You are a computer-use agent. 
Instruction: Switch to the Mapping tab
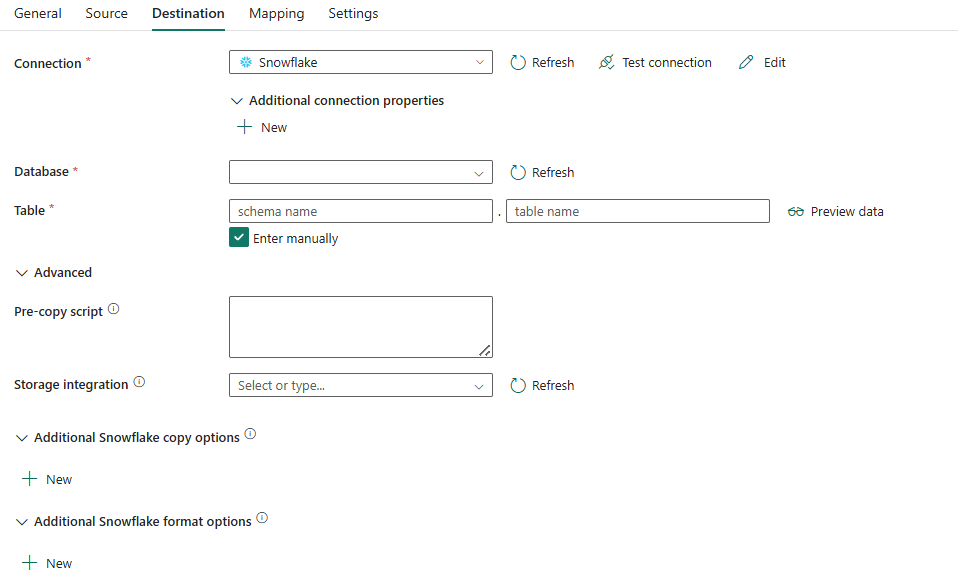pyautogui.click(x=276, y=14)
